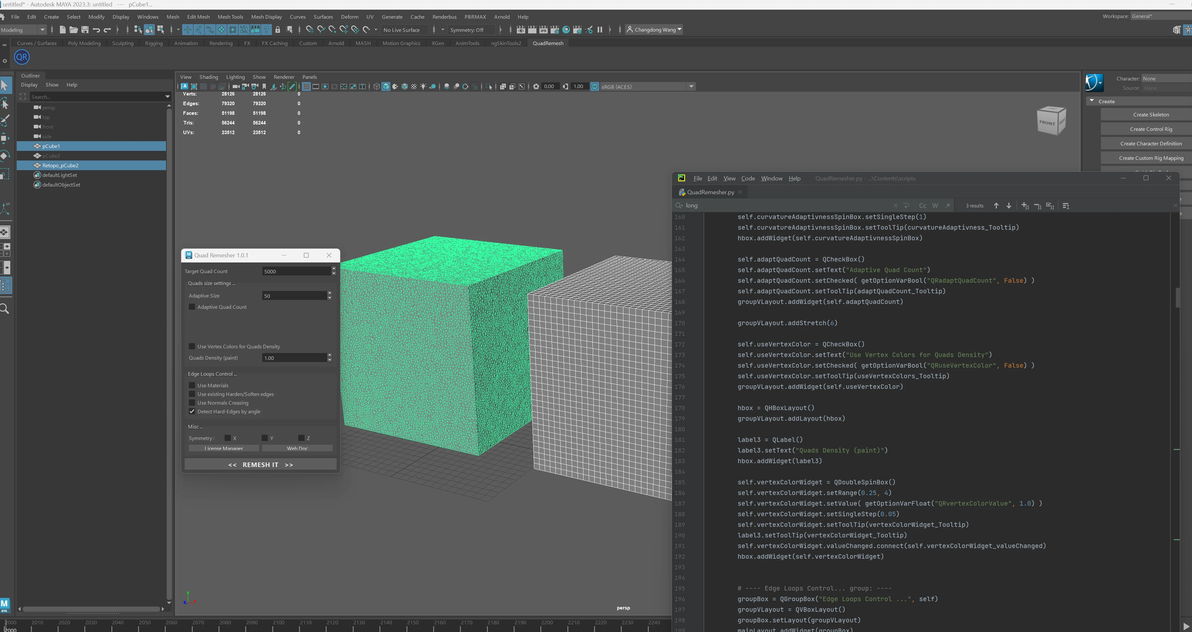Viewport: 1192px width, 632px height.
Task: Click the HumanIK character icon
Action: coord(1094,83)
